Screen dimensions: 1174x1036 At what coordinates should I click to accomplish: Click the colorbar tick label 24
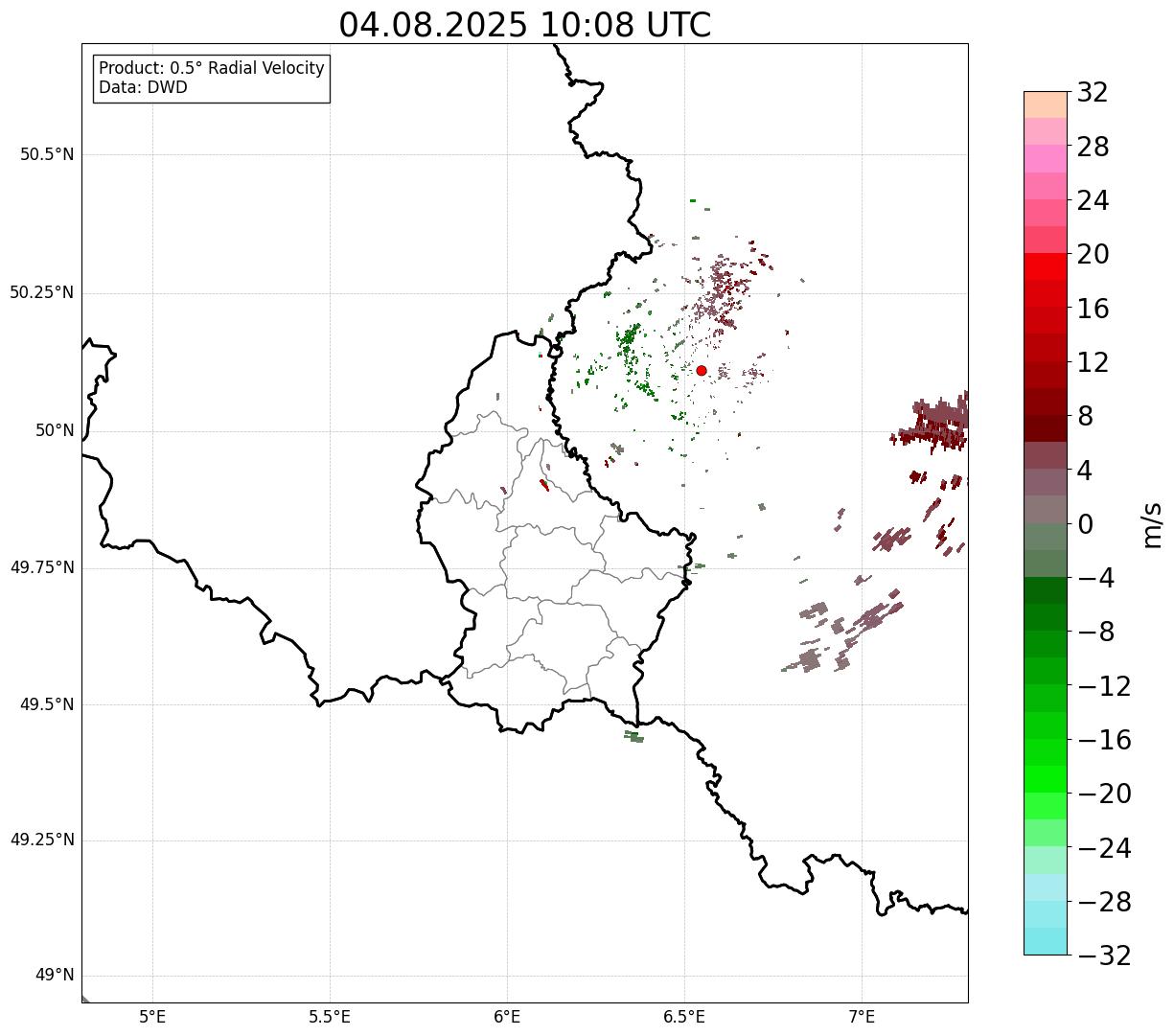tap(1093, 201)
